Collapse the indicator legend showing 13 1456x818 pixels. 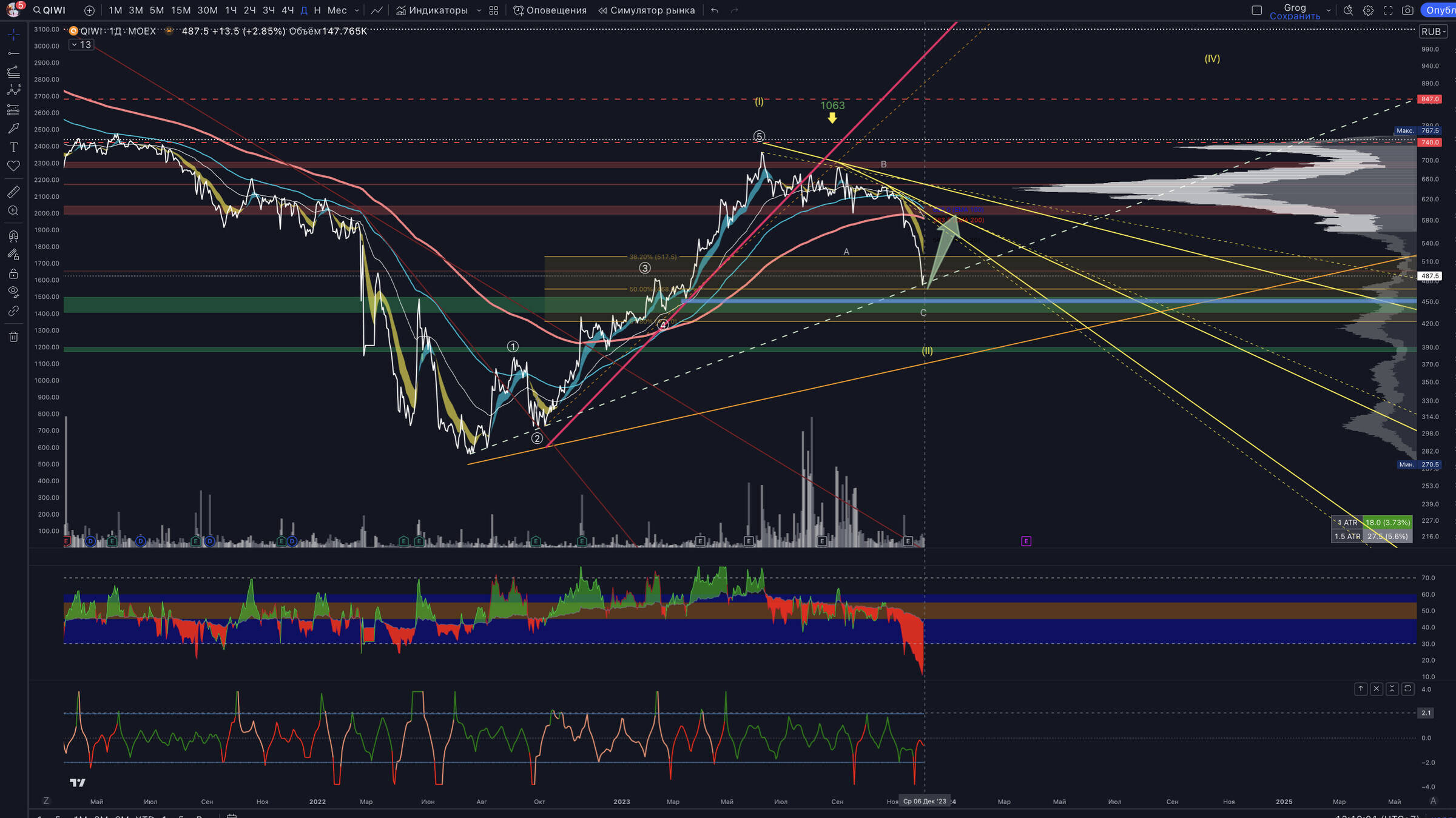pos(81,45)
